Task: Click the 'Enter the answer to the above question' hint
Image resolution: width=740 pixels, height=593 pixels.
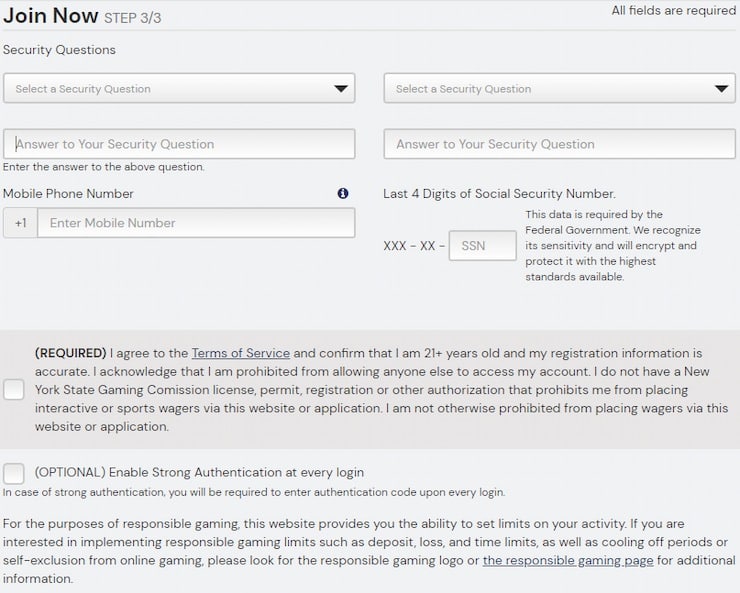Action: point(104,167)
